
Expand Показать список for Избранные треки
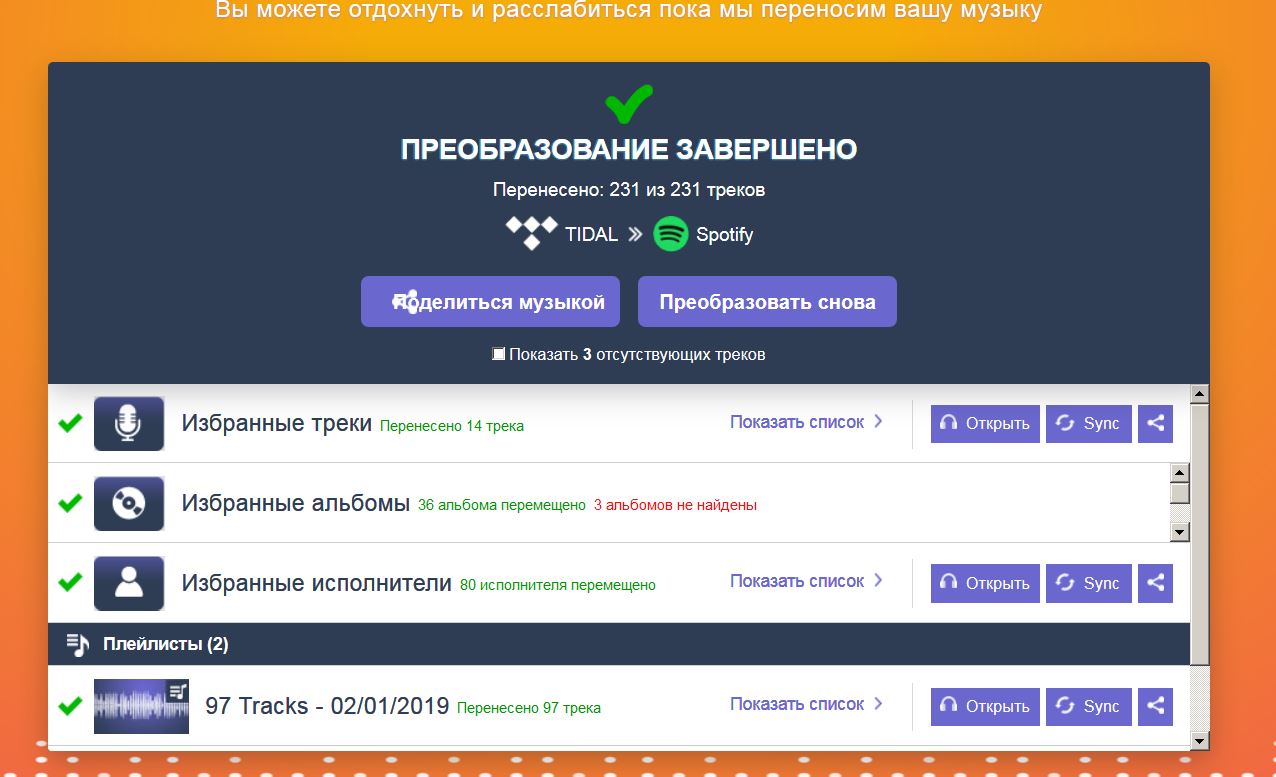tap(806, 422)
